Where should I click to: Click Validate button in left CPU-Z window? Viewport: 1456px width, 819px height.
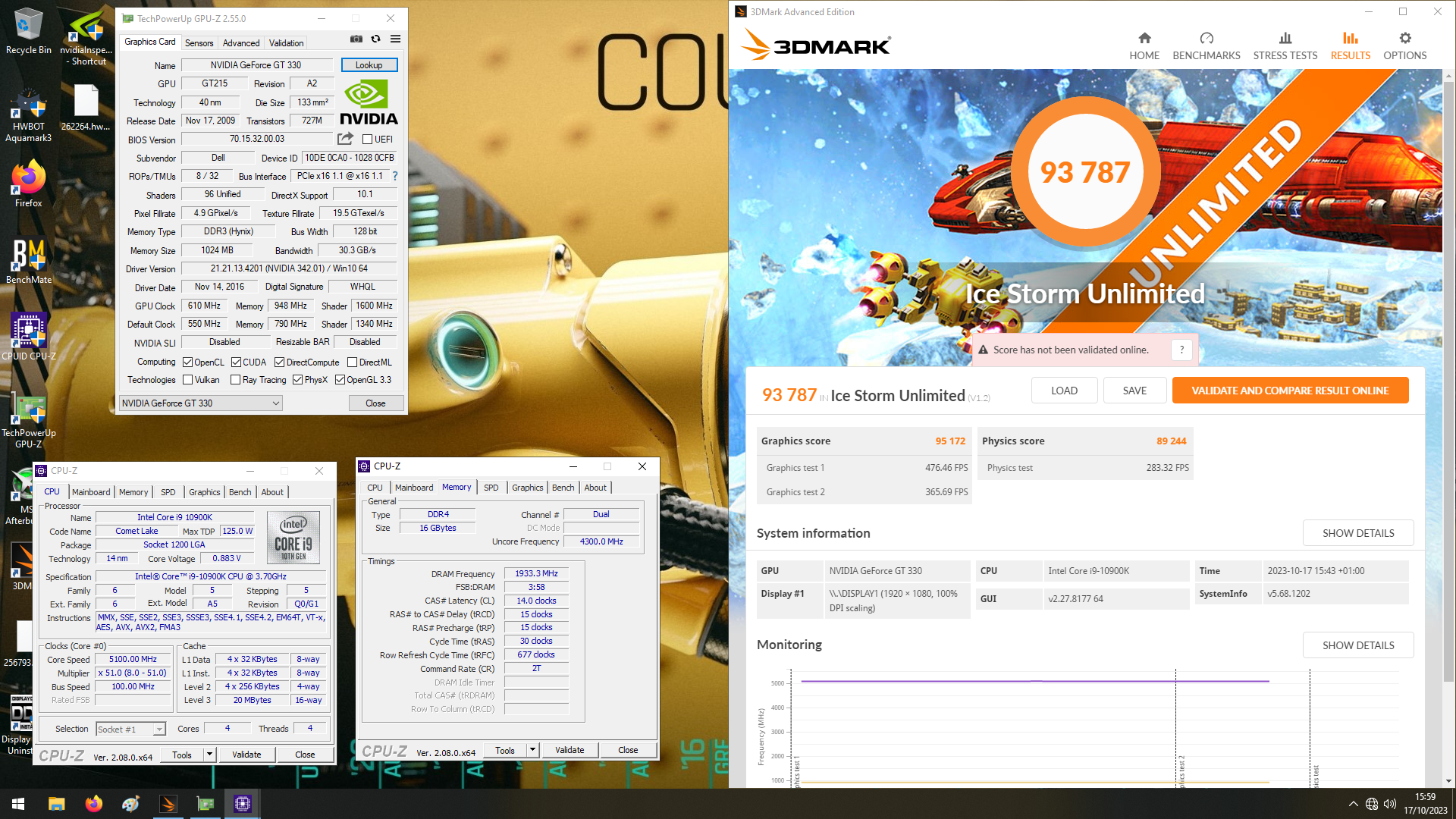(x=246, y=755)
